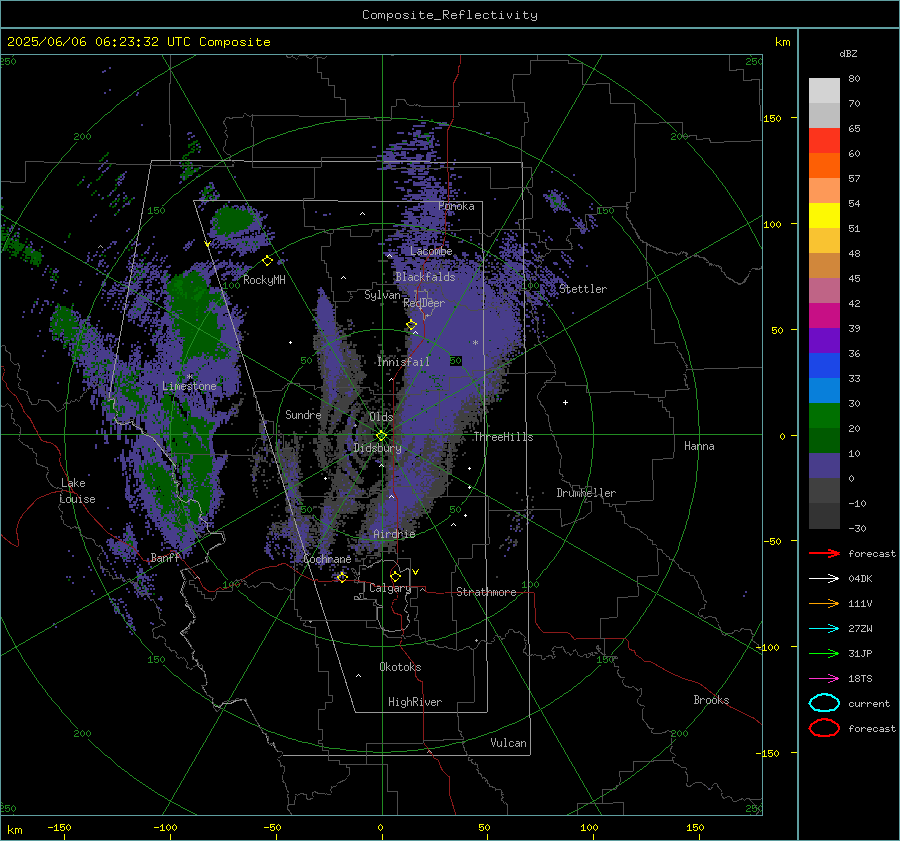Click the RockyMH label
Viewport: 900px width, 841px height.
click(264, 280)
